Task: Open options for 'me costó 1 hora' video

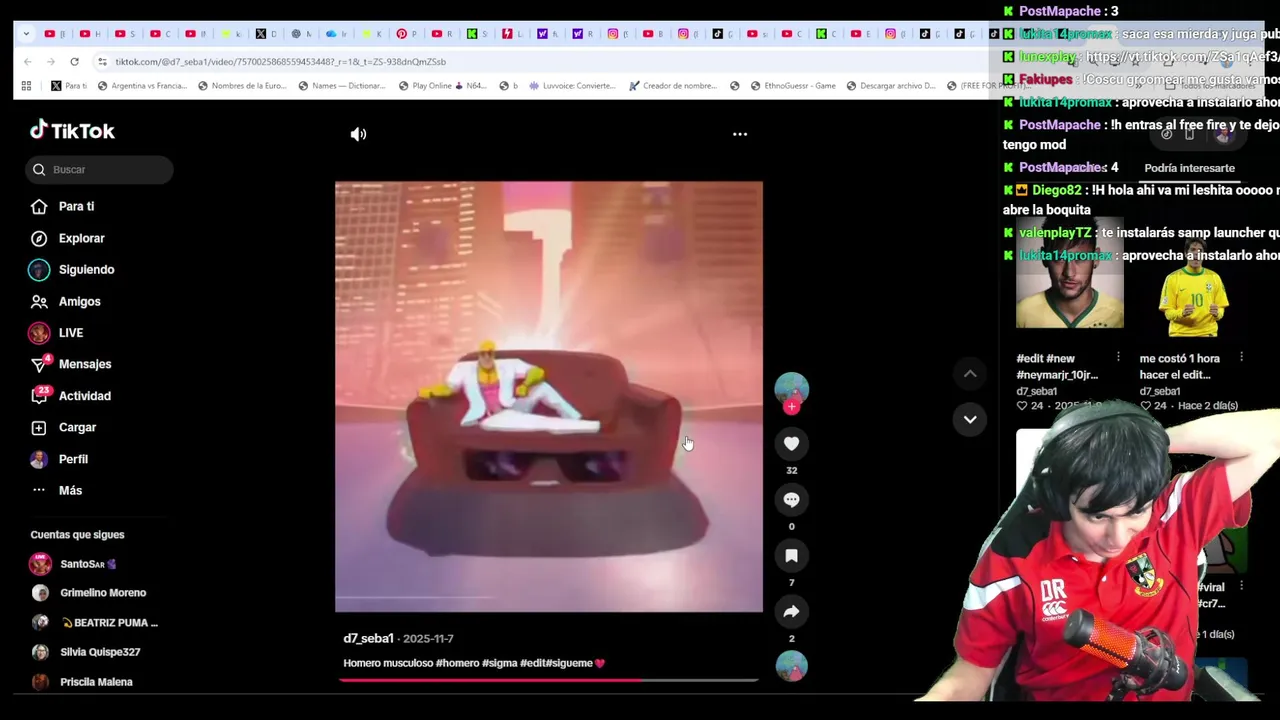Action: pyautogui.click(x=1241, y=357)
